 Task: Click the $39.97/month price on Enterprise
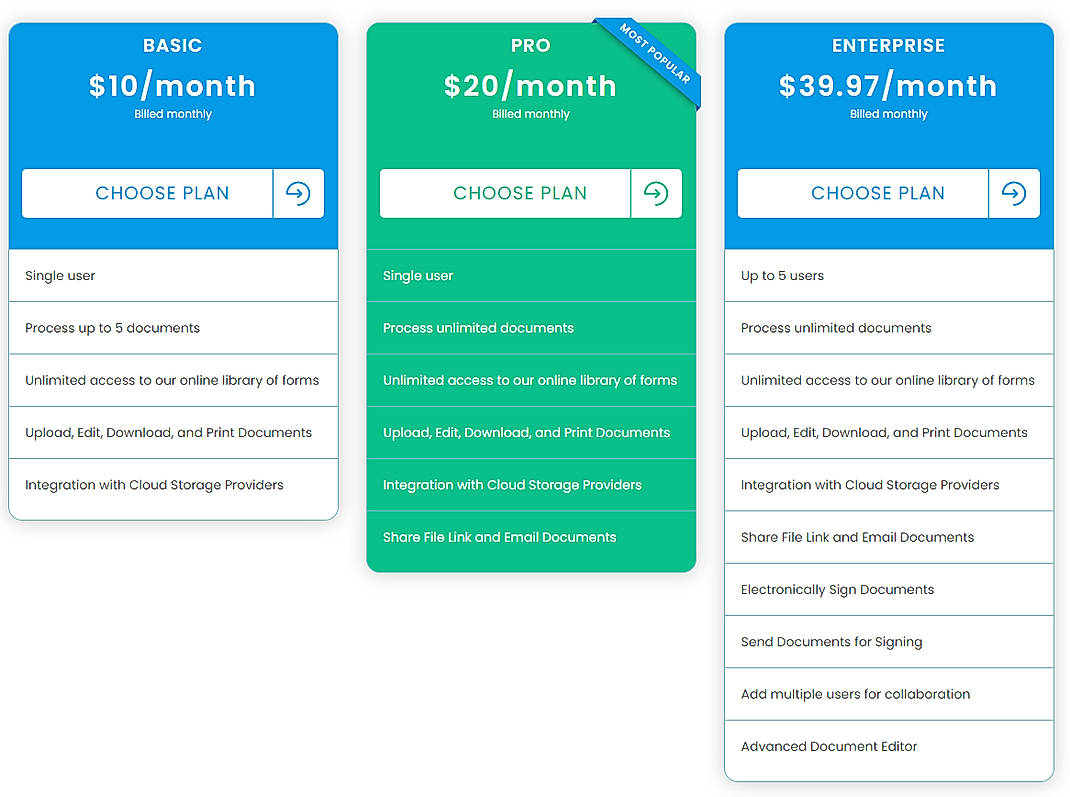[x=888, y=86]
